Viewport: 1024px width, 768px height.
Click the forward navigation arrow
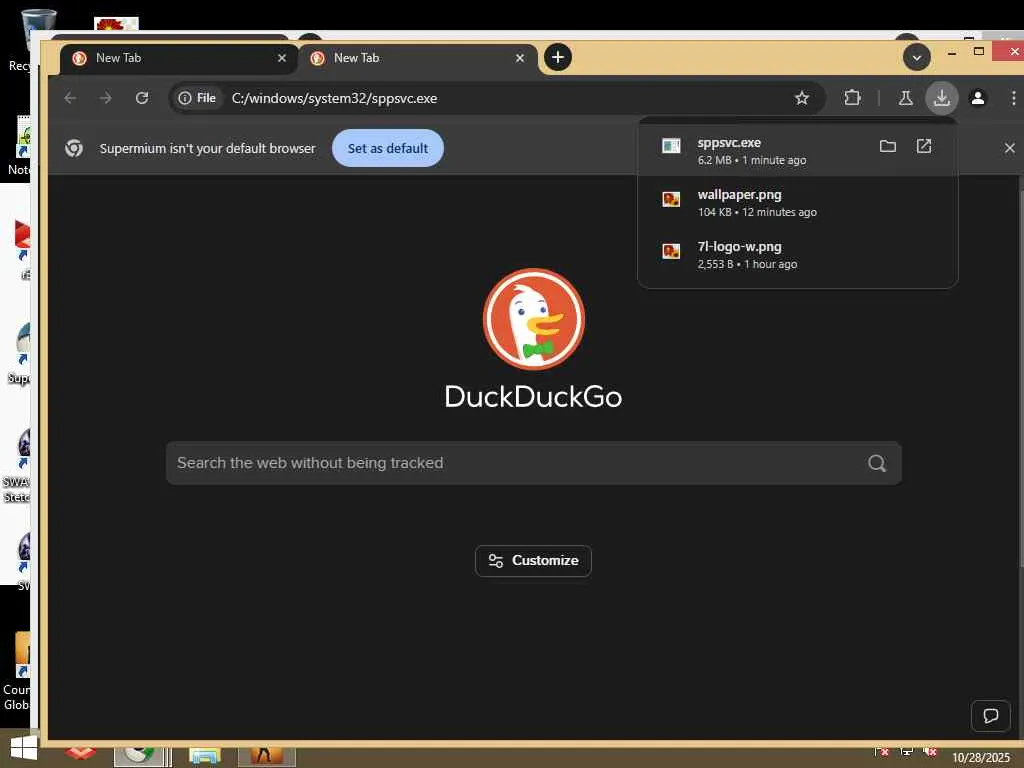[x=105, y=98]
